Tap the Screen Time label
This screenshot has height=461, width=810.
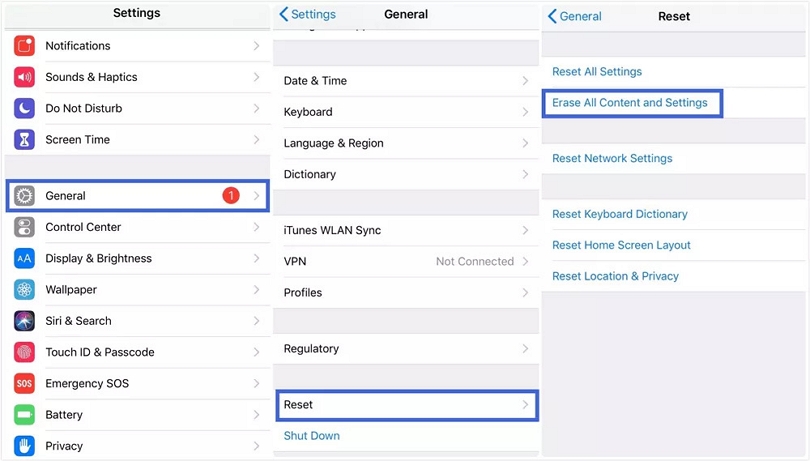point(77,140)
